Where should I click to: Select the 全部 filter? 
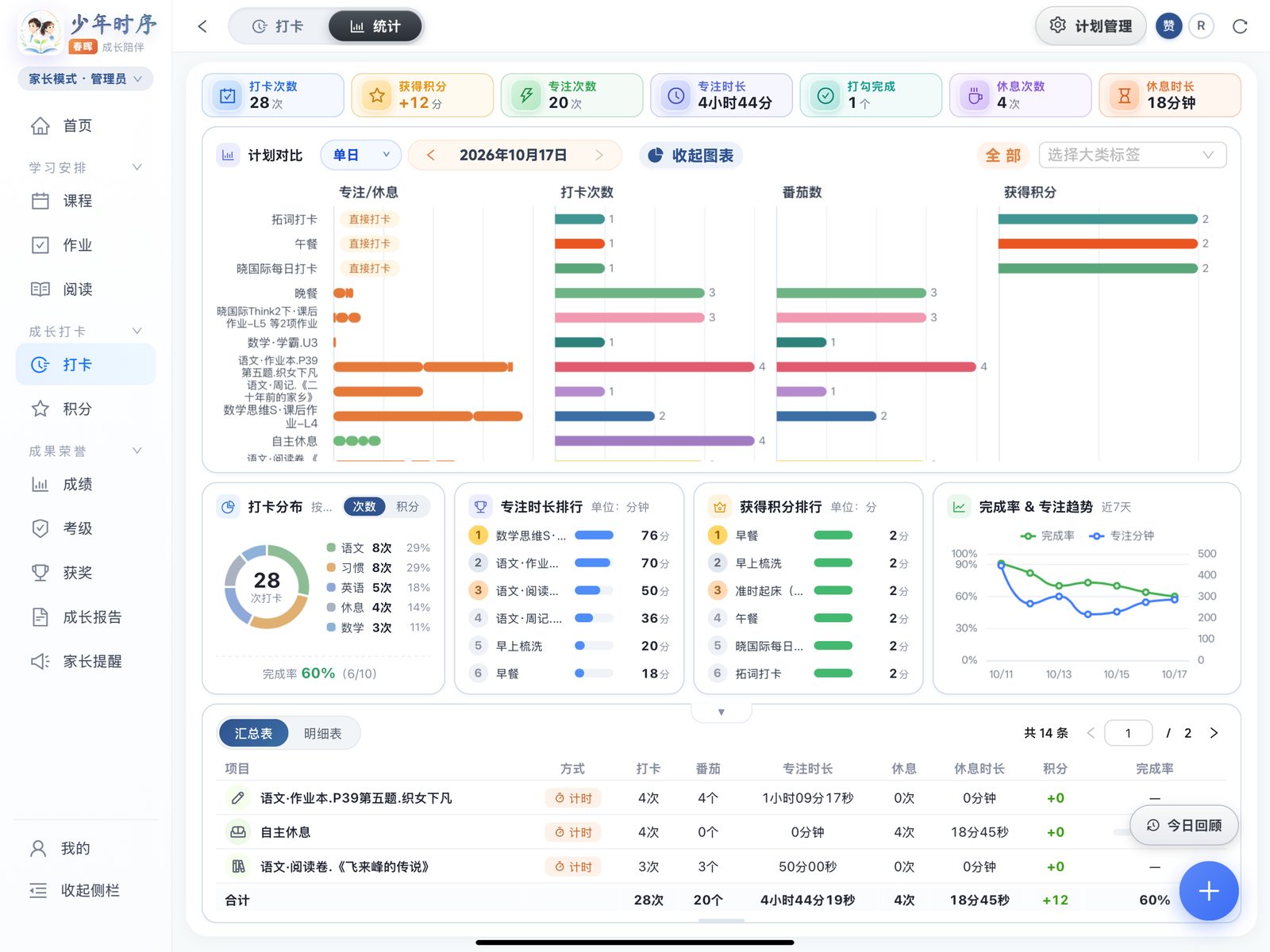(1003, 155)
